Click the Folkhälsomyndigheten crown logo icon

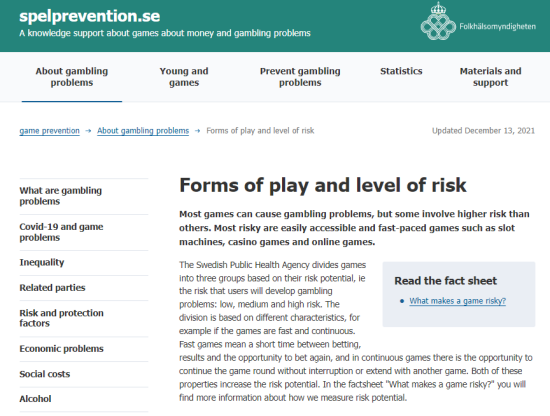pyautogui.click(x=438, y=21)
